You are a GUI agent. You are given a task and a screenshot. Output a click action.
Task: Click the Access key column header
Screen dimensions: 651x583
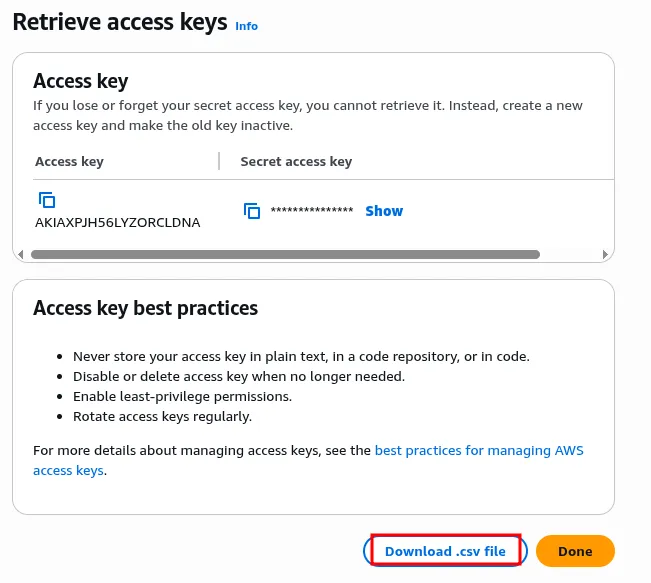pyautogui.click(x=69, y=161)
